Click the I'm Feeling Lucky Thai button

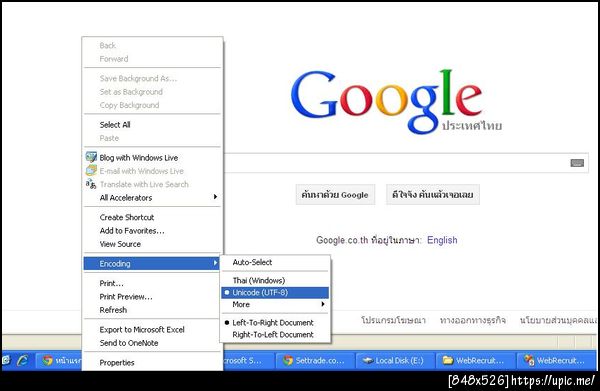pyautogui.click(x=432, y=195)
